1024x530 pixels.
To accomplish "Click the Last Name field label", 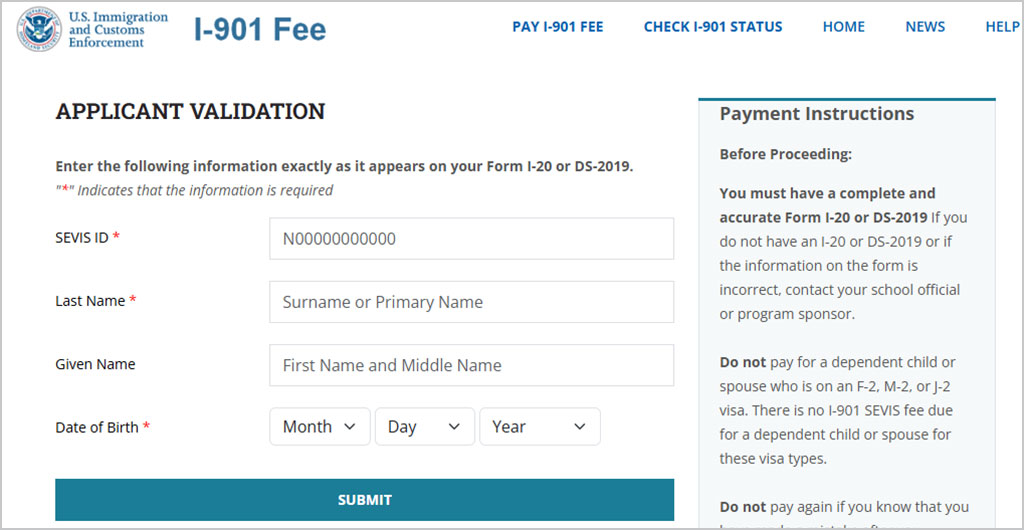I will coord(90,301).
